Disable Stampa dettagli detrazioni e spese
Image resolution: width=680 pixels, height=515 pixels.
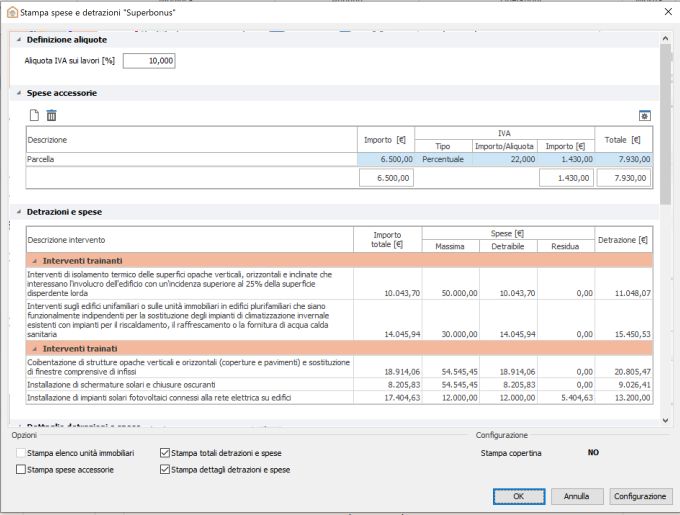pos(165,469)
